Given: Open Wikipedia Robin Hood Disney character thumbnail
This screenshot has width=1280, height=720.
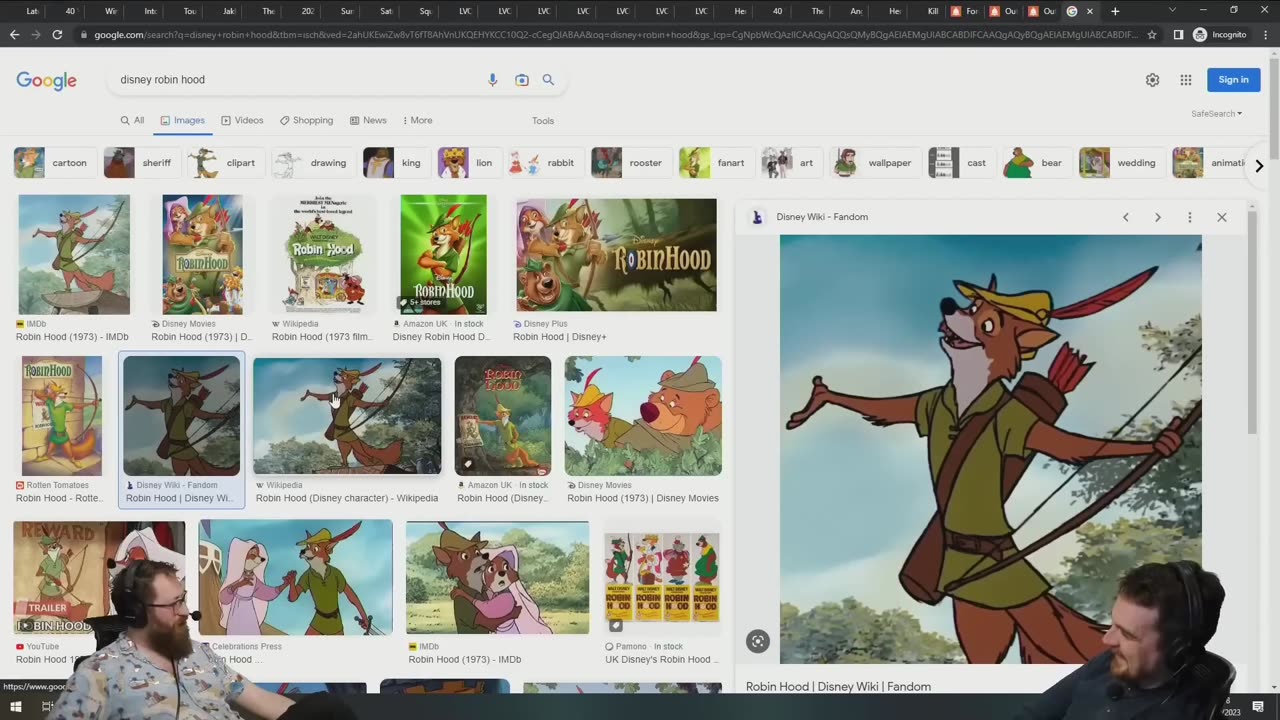Looking at the screenshot, I should pyautogui.click(x=347, y=416).
